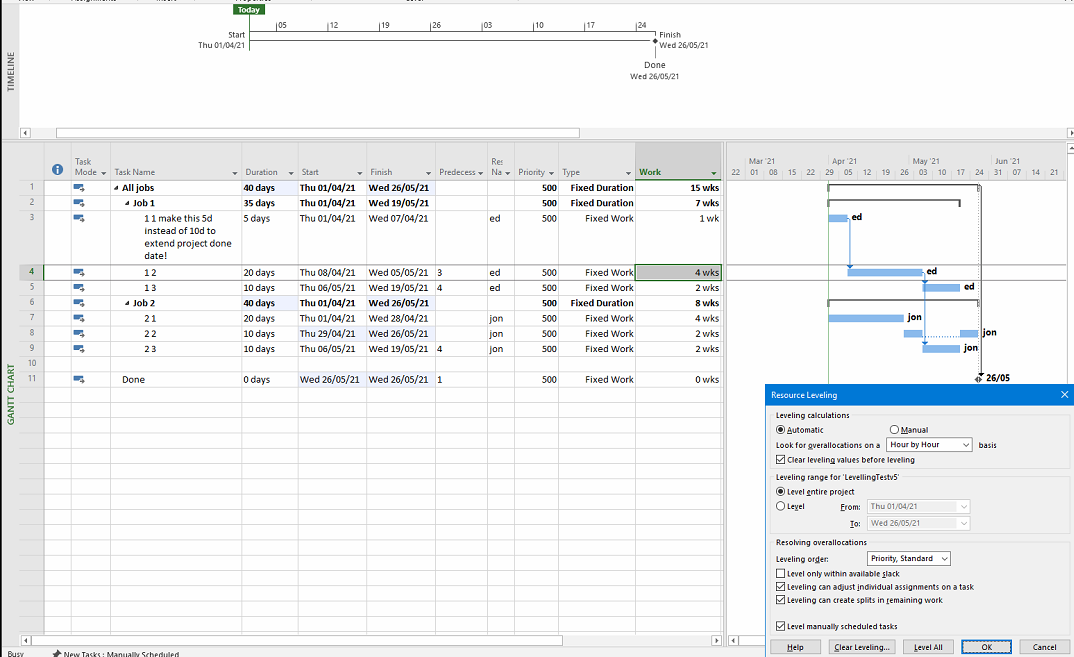This screenshot has height=657, width=1074.
Task: Click the Type column header
Action: [597, 163]
